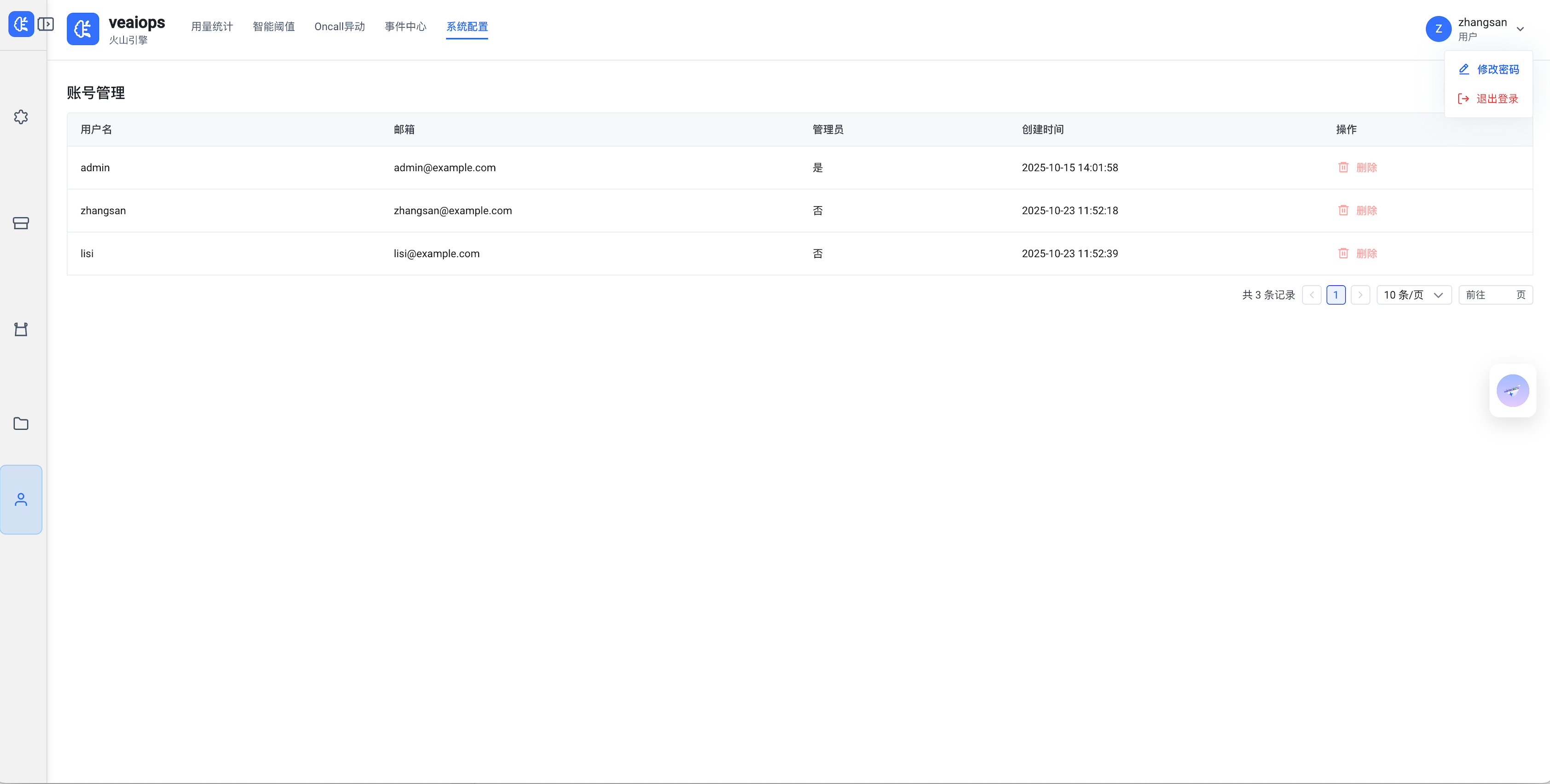Open the card-layout sidebar icon
The height and width of the screenshot is (784, 1550).
point(21,223)
